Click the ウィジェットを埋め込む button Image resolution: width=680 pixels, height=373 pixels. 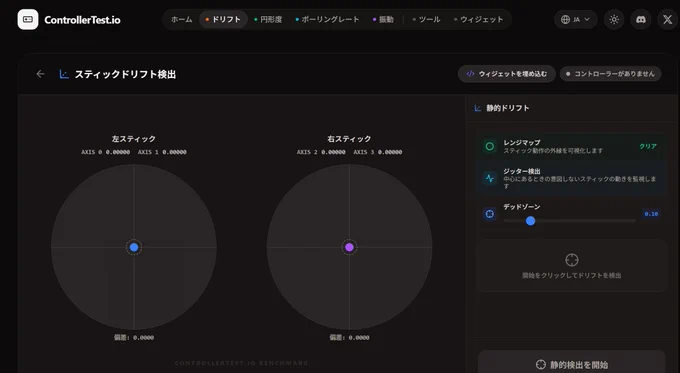pyautogui.click(x=507, y=74)
